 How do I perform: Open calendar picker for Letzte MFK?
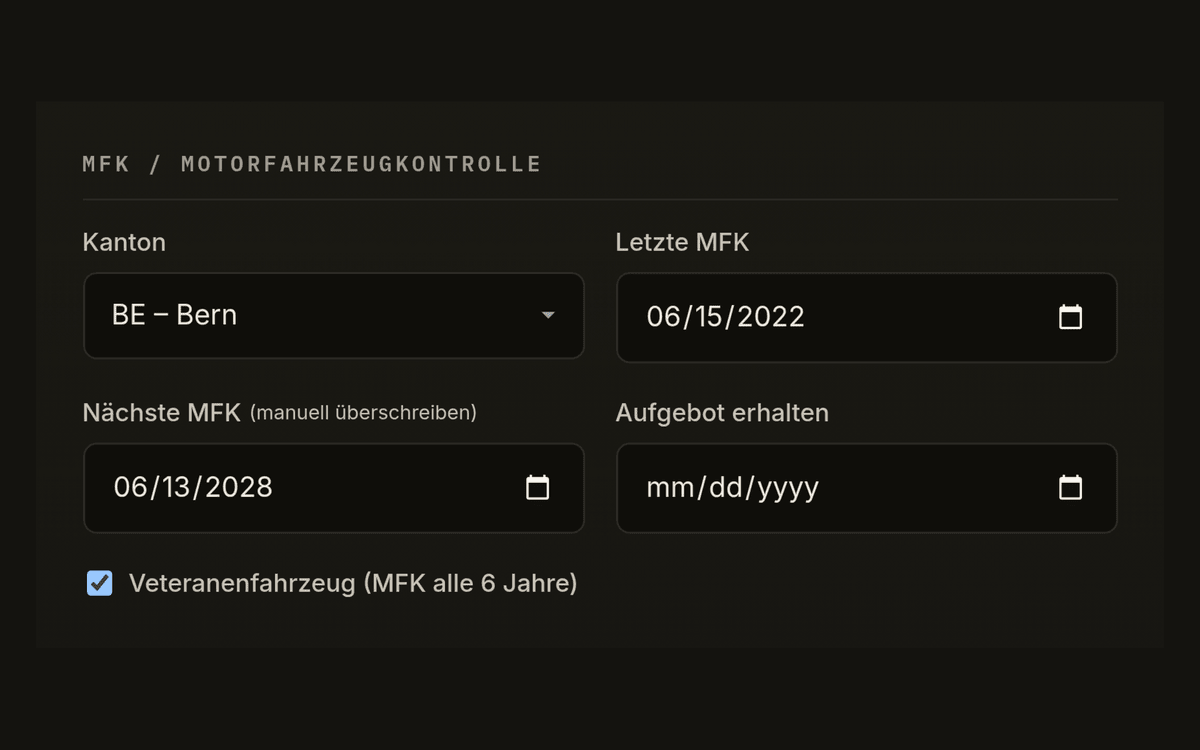pos(1070,317)
